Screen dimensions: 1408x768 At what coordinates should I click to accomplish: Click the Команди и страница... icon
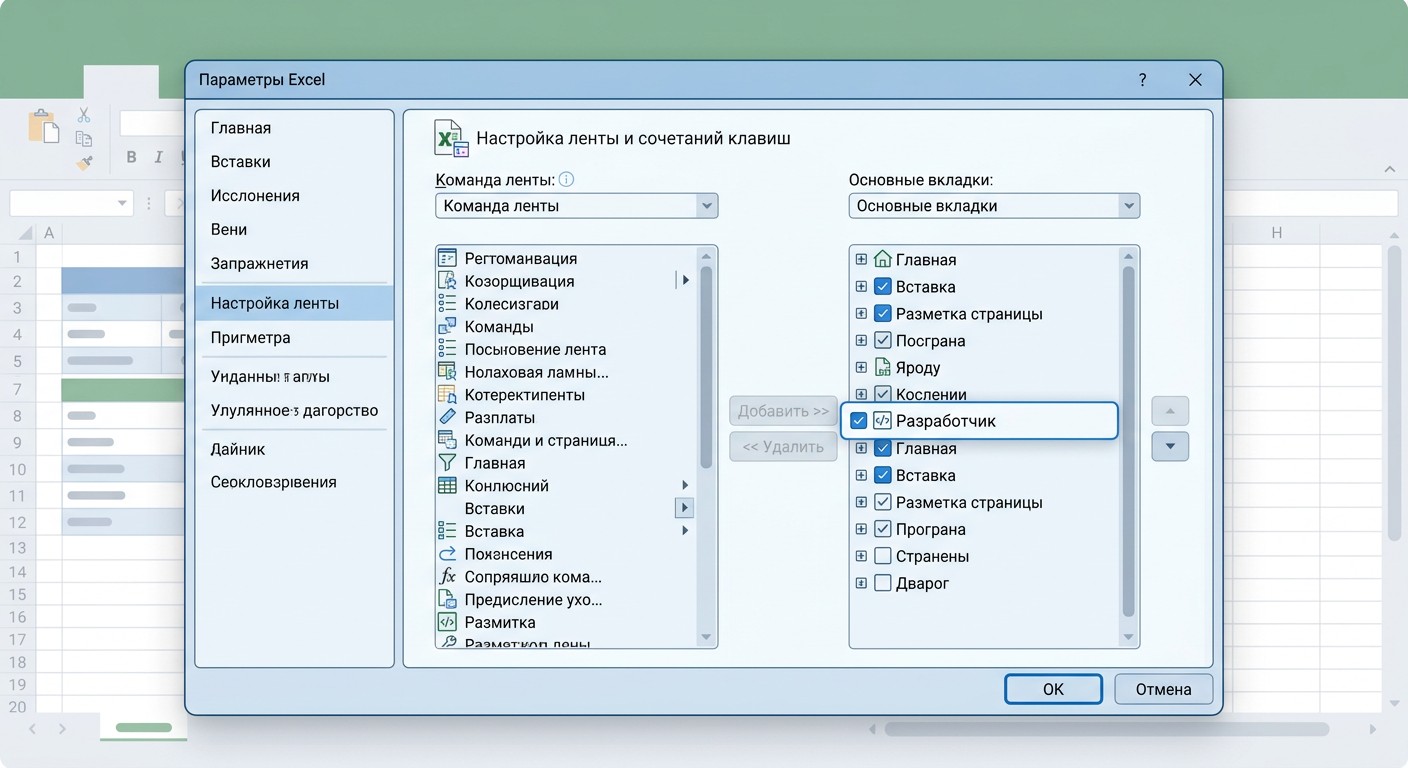[447, 440]
